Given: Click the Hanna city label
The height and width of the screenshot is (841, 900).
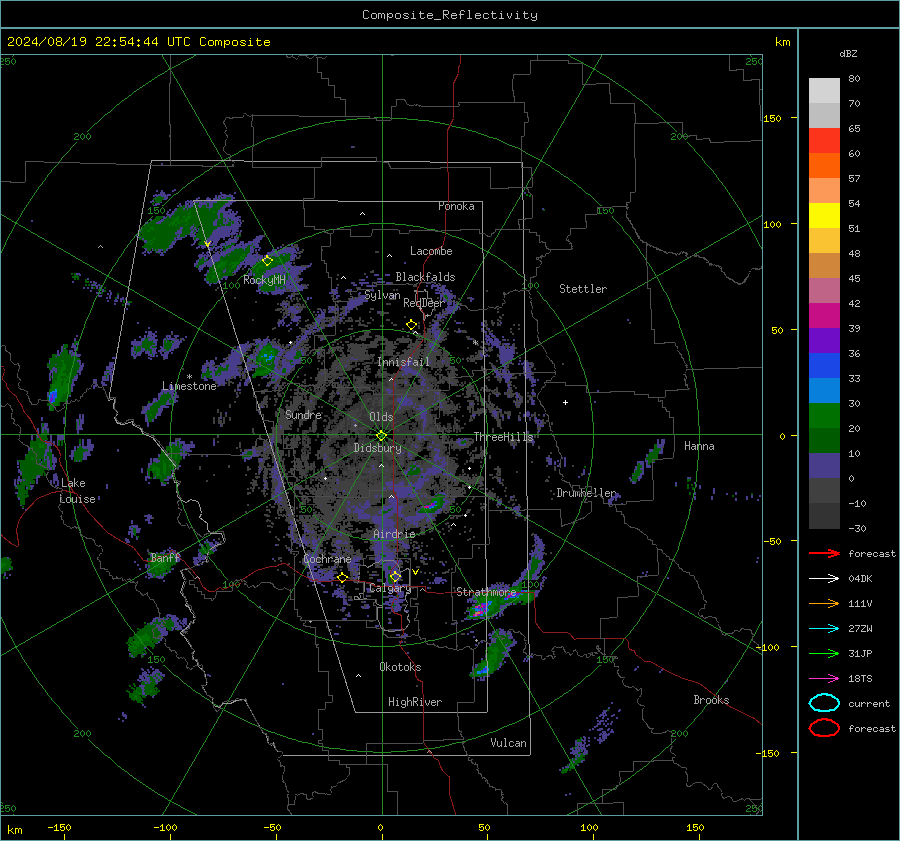Looking at the screenshot, I should click(x=699, y=446).
